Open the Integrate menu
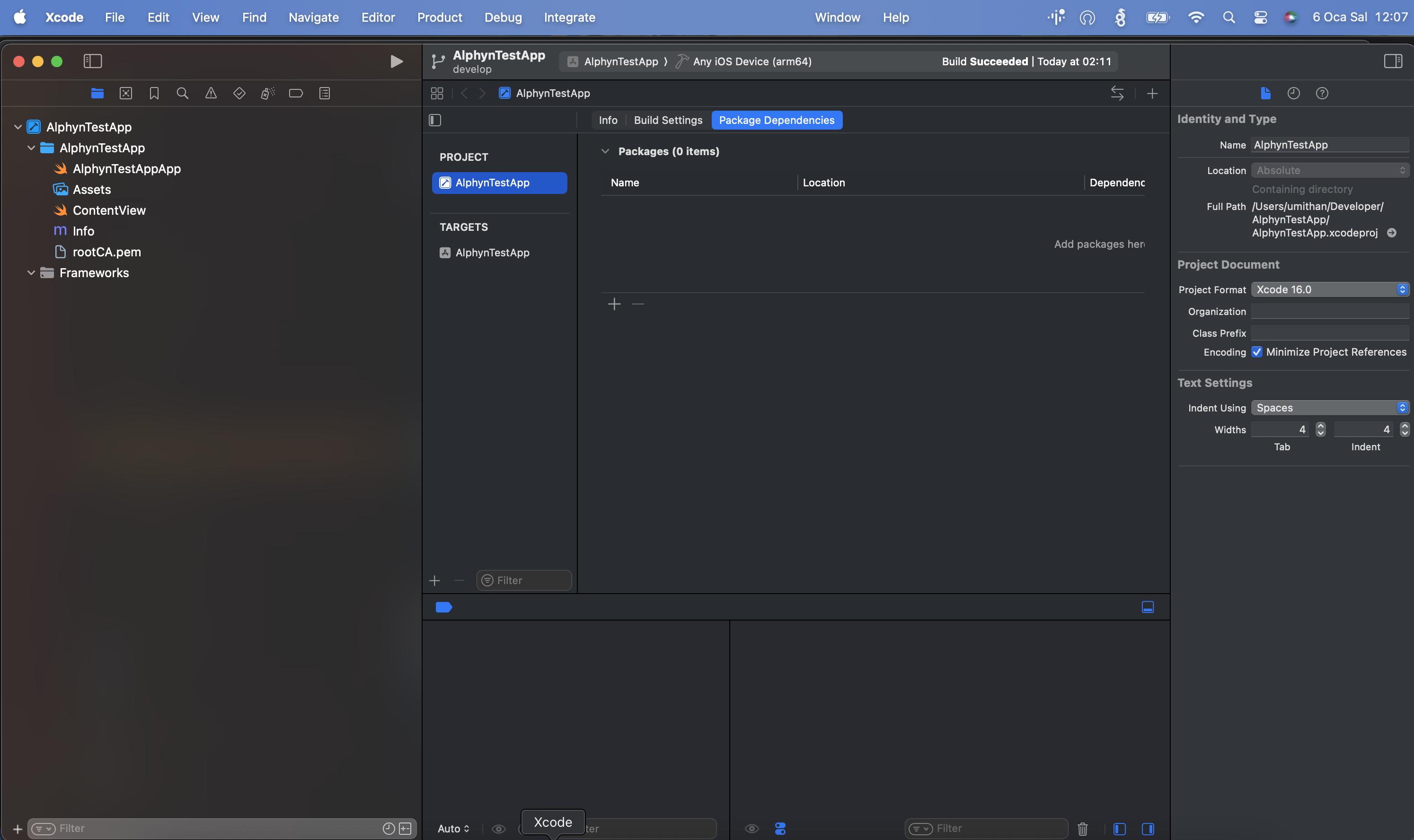 click(569, 17)
